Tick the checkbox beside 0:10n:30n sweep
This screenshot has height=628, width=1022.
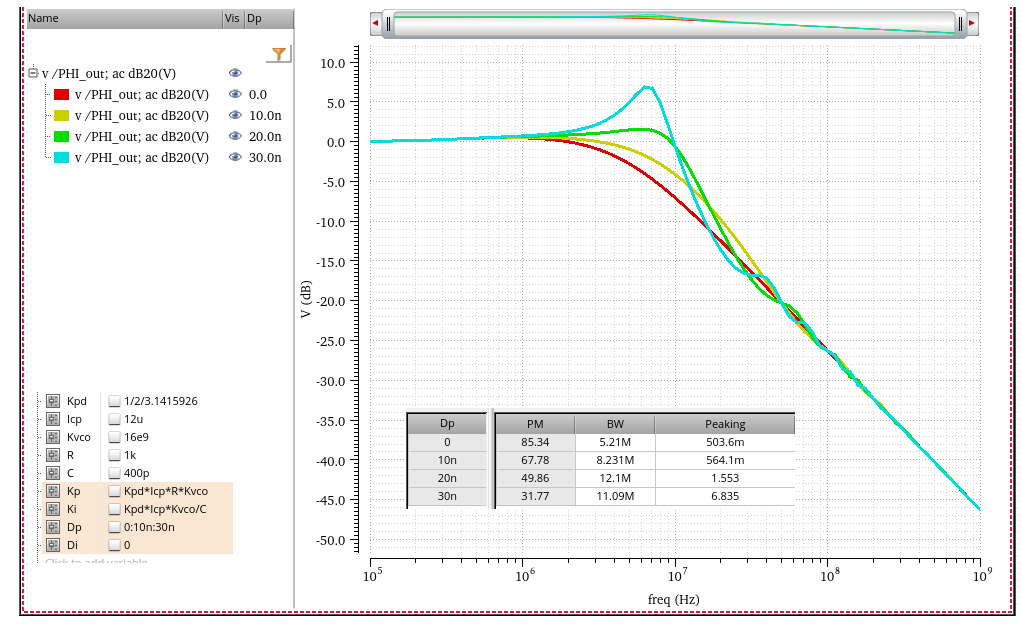(115, 527)
